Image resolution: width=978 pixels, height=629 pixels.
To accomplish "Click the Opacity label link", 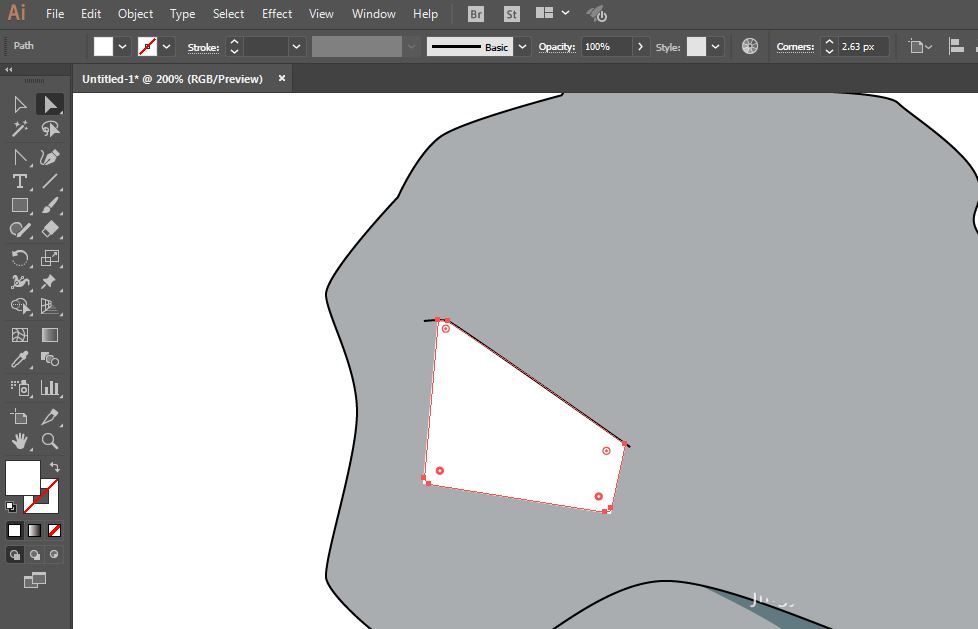I will tap(556, 47).
